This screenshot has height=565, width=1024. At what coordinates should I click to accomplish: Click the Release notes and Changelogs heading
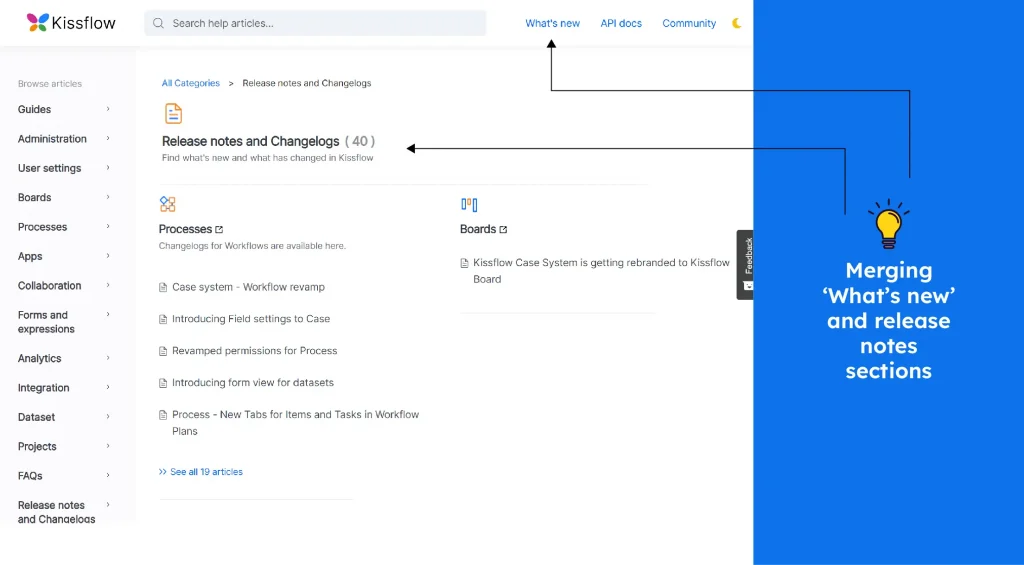[251, 141]
